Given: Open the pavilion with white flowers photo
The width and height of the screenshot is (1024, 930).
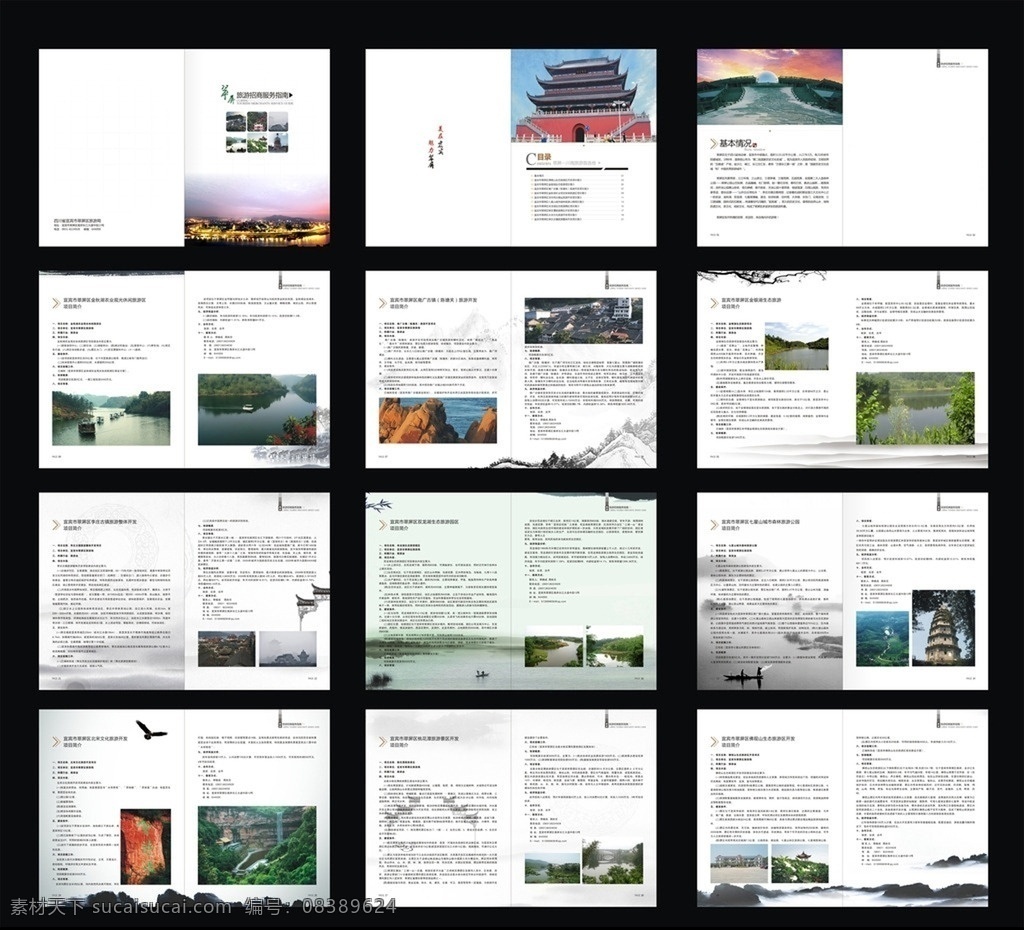Looking at the screenshot, I should point(800,865).
